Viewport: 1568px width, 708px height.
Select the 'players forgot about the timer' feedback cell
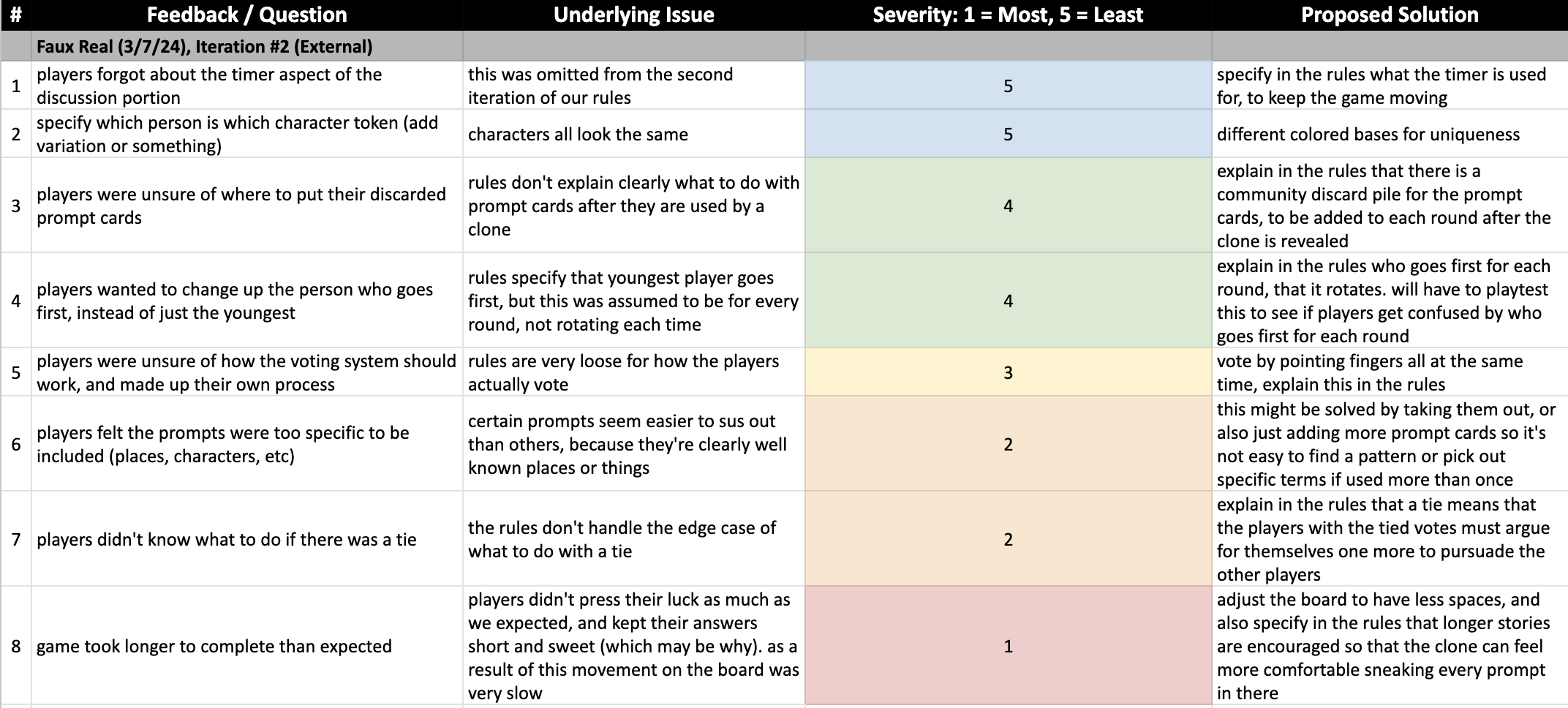click(x=246, y=86)
